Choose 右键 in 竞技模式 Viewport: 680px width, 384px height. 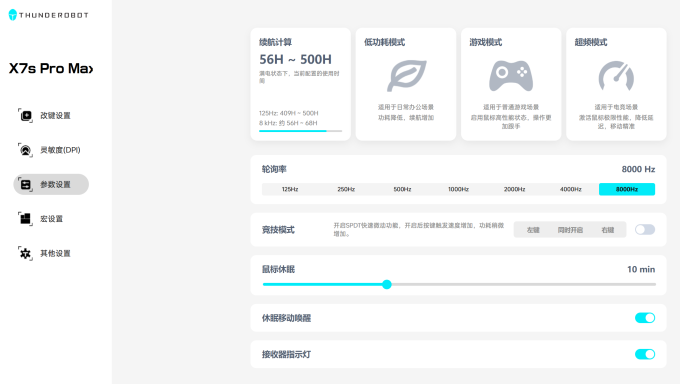[608, 230]
